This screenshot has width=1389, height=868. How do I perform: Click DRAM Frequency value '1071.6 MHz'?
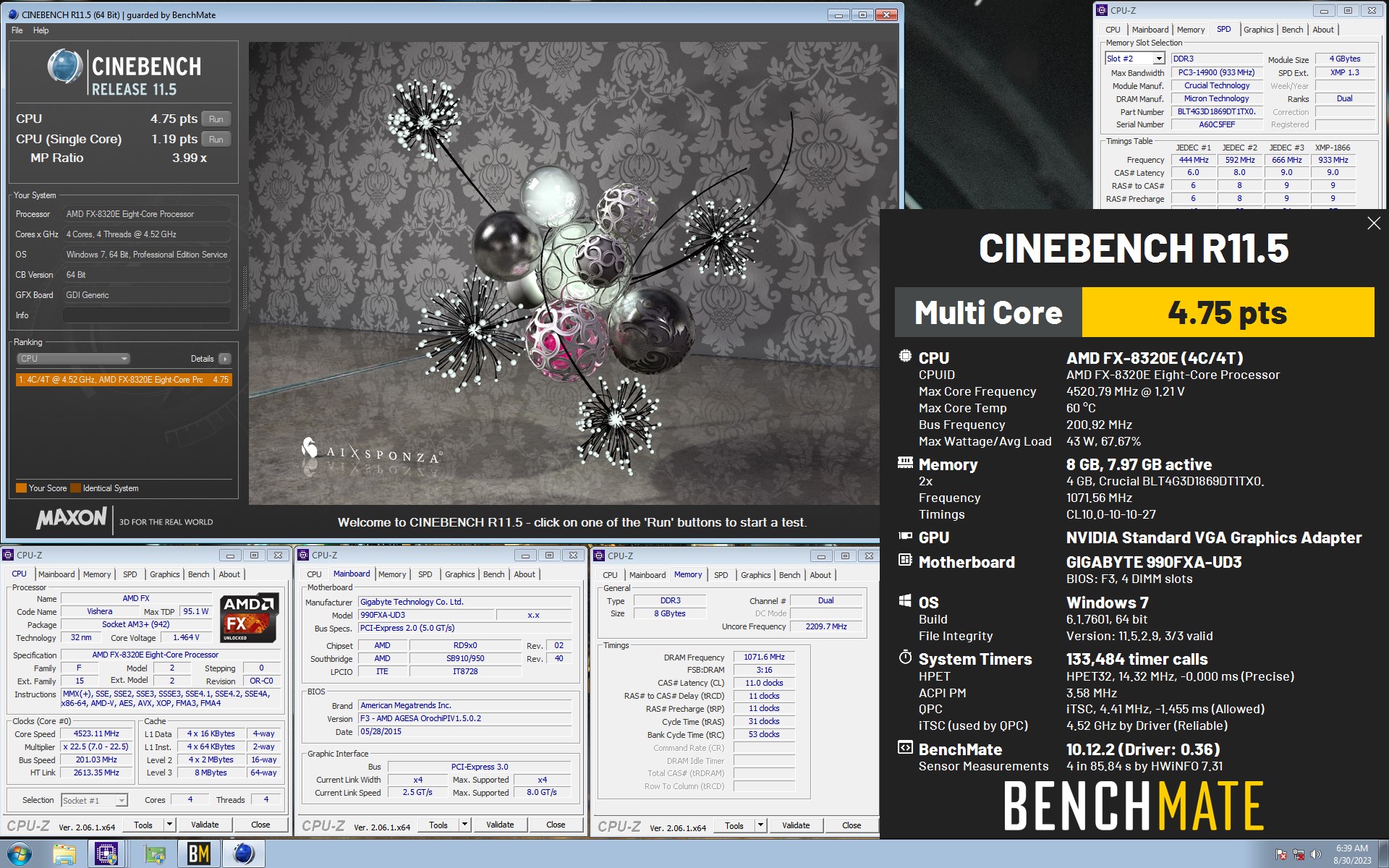point(764,657)
